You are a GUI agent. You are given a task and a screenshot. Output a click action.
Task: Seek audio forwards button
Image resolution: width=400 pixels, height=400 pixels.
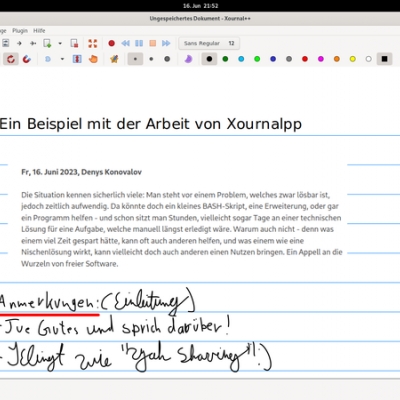pyautogui.click(x=166, y=43)
